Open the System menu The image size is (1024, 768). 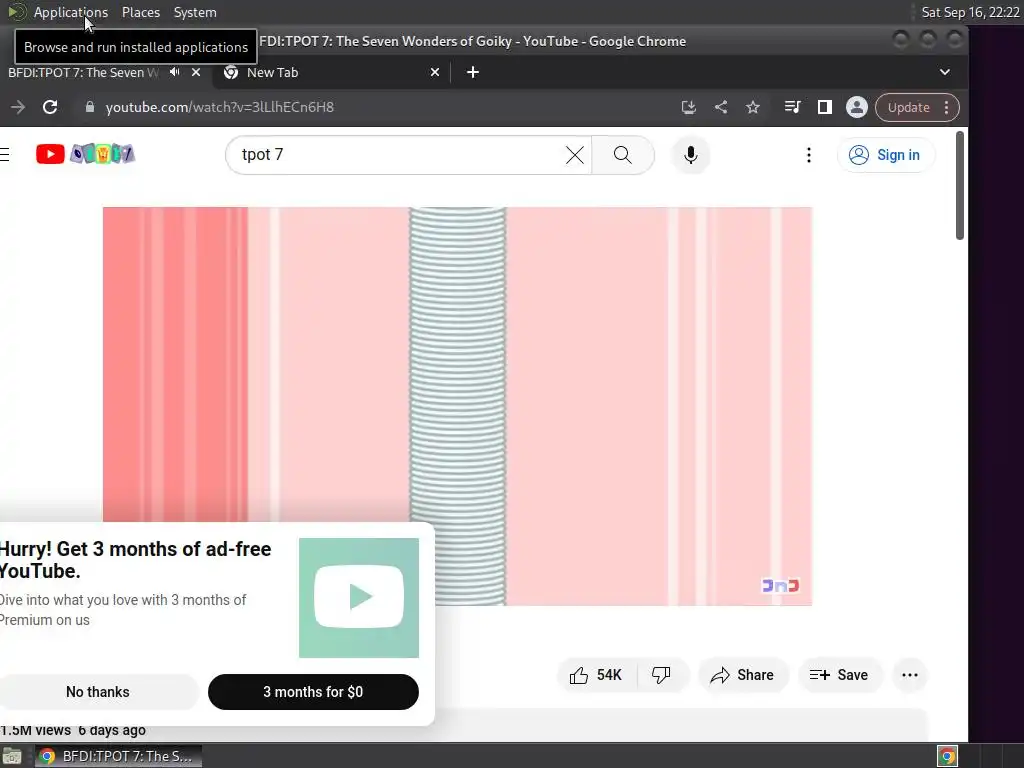coord(195,12)
